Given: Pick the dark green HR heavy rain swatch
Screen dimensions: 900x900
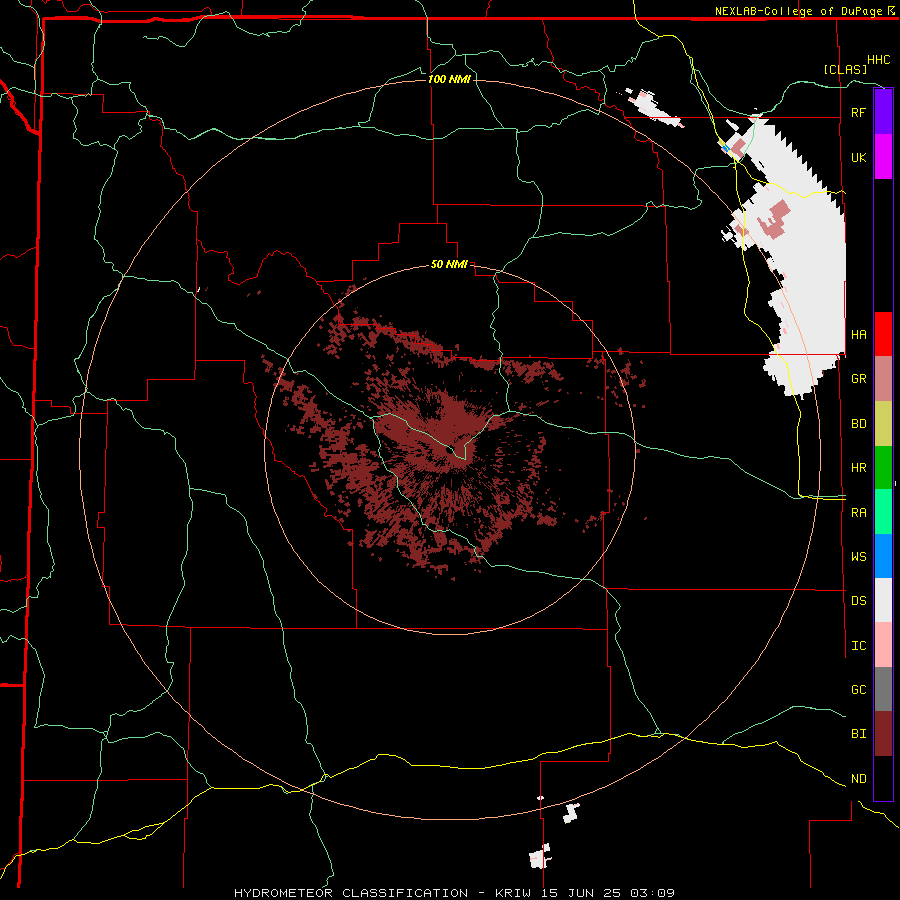Looking at the screenshot, I should [883, 467].
